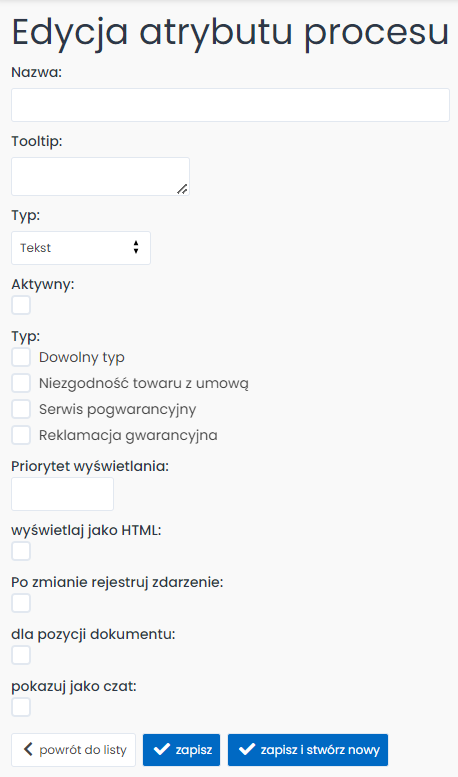The width and height of the screenshot is (458, 777).
Task: Click the up-down arrows on Typ select
Action: click(x=136, y=247)
